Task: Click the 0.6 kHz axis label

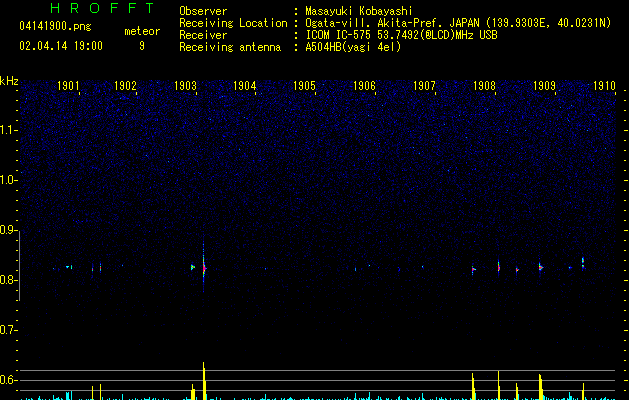Action: point(8,380)
